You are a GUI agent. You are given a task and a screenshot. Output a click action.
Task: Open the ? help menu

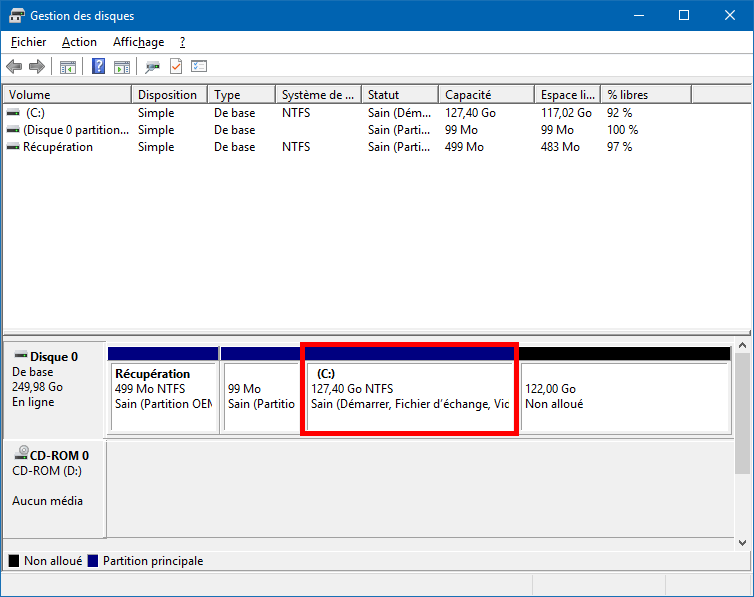click(x=183, y=42)
